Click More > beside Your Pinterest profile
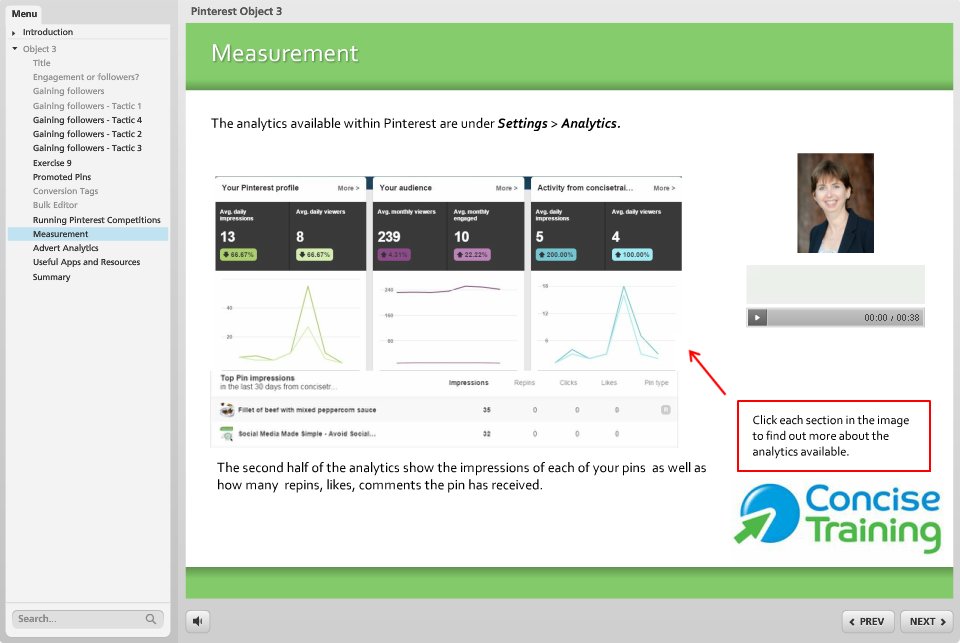The image size is (960, 643). coord(348,188)
